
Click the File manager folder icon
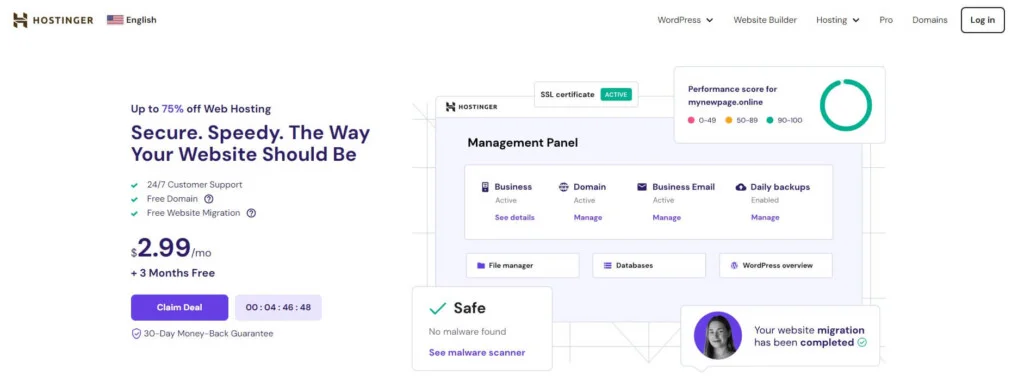[481, 266]
